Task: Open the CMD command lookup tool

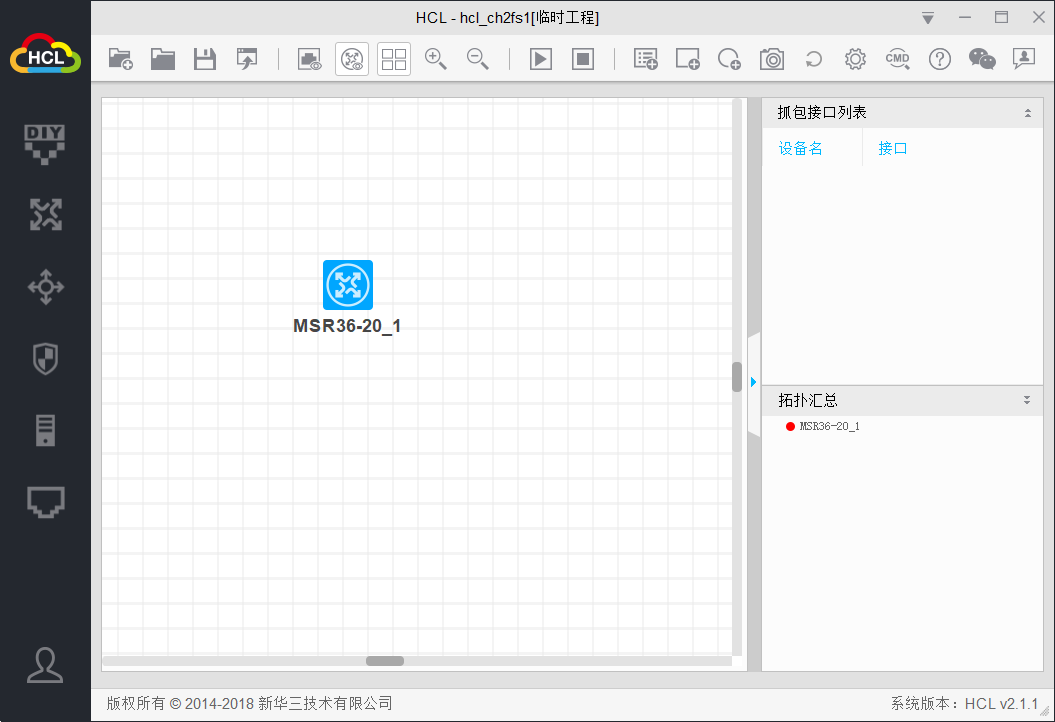Action: (x=898, y=59)
